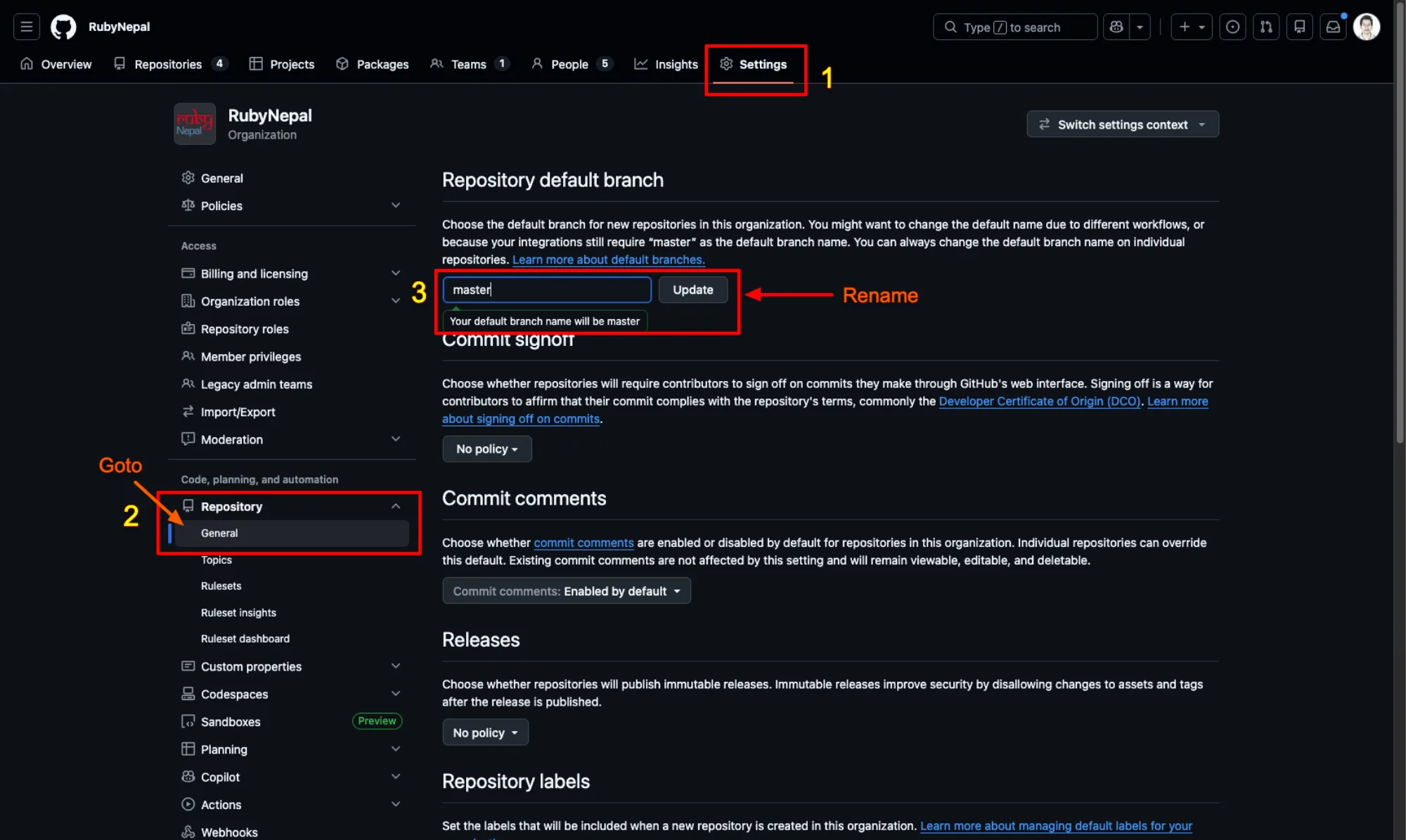Click the default branch name input
Viewport: 1406px width, 840px height.
tap(547, 290)
